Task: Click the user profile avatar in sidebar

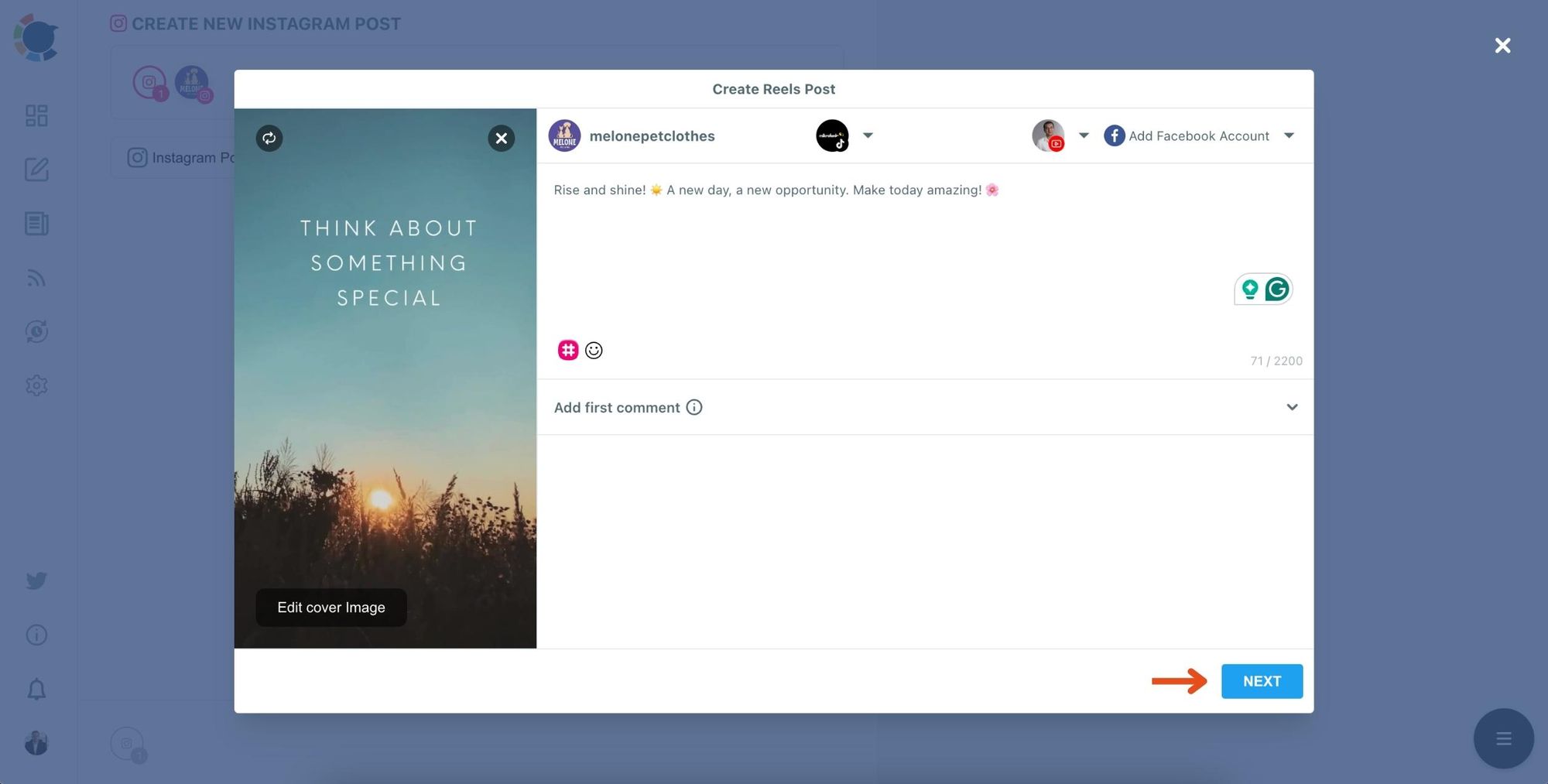Action: pyautogui.click(x=36, y=743)
